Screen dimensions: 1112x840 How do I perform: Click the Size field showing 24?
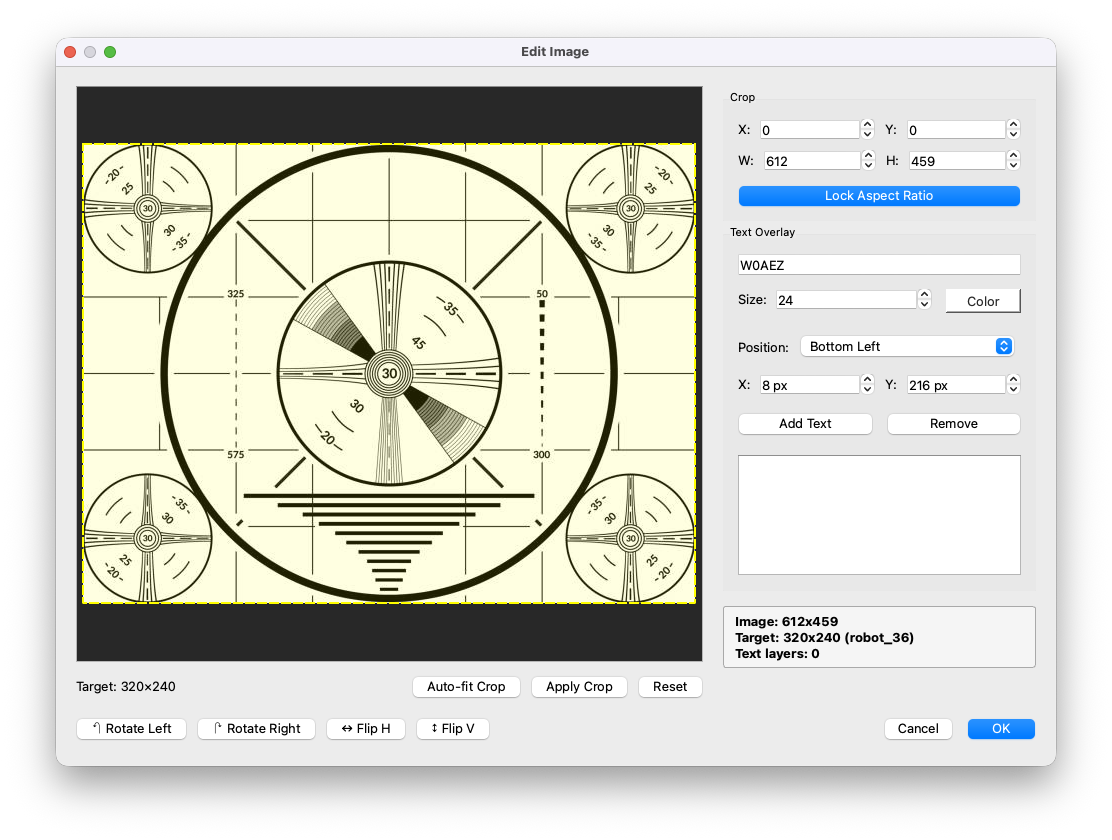pos(846,300)
